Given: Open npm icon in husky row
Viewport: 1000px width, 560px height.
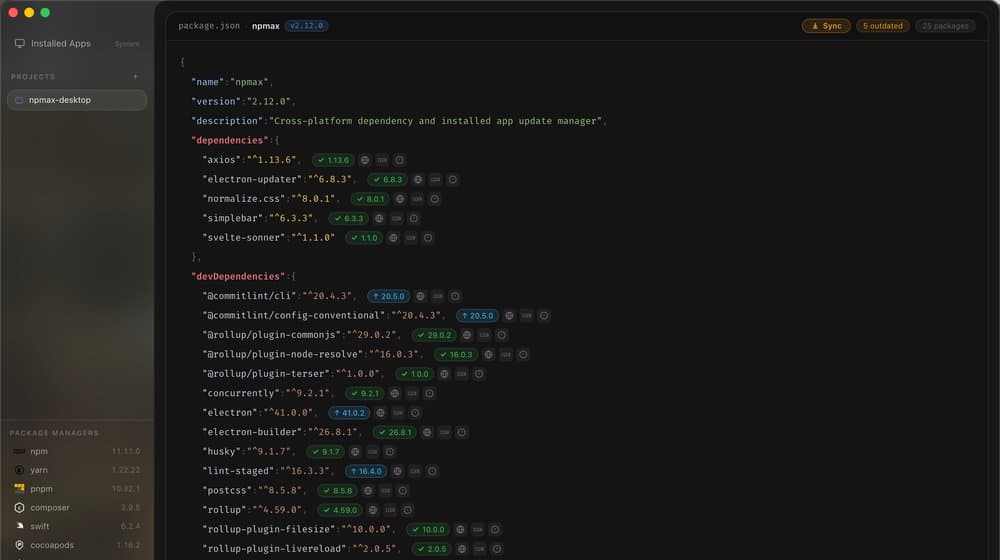Looking at the screenshot, I should click(372, 452).
